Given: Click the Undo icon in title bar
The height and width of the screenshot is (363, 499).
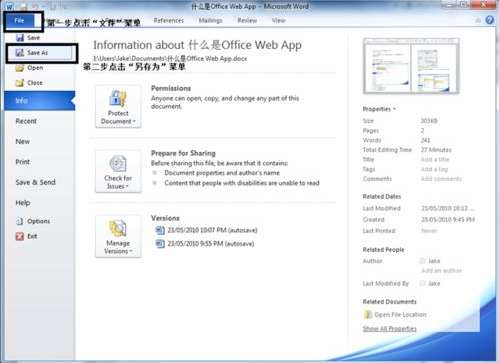Looking at the screenshot, I should pyautogui.click(x=36, y=7).
